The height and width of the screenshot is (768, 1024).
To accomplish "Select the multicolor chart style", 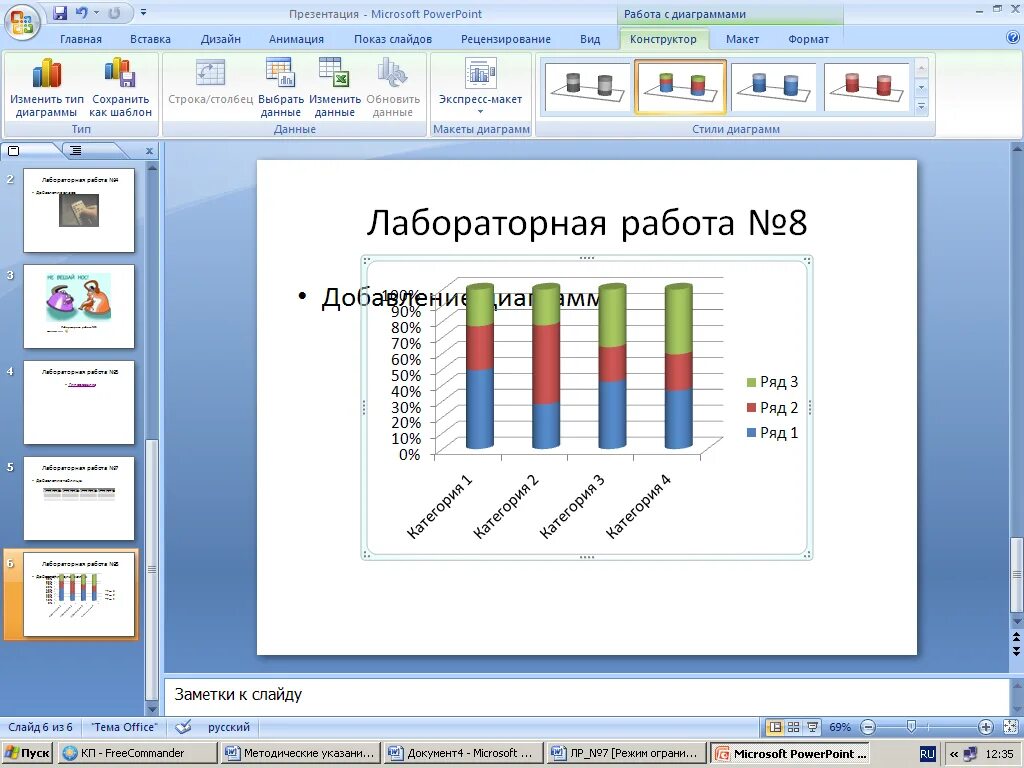I will [680, 88].
